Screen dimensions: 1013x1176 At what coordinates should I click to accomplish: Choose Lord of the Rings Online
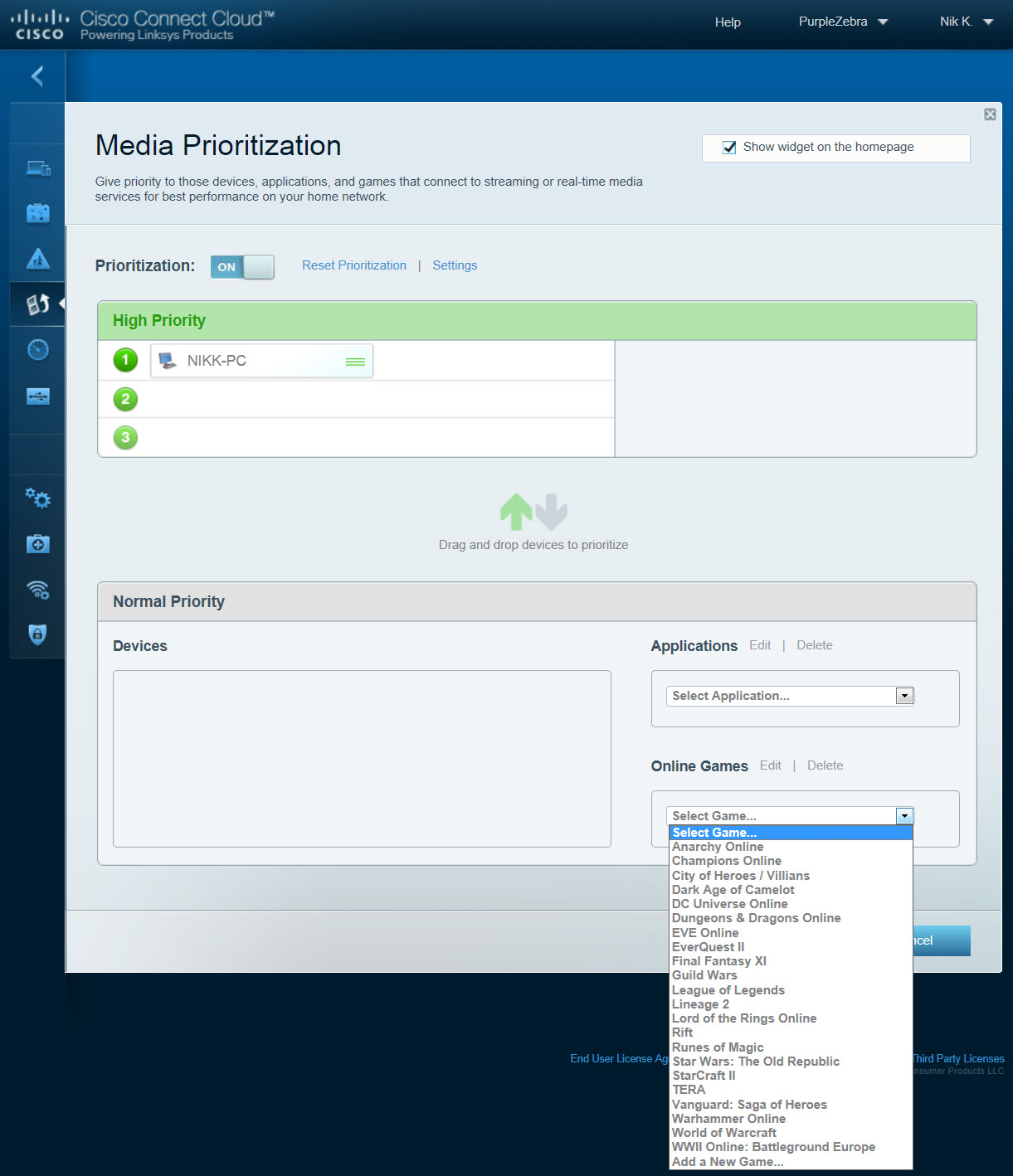791,1018
